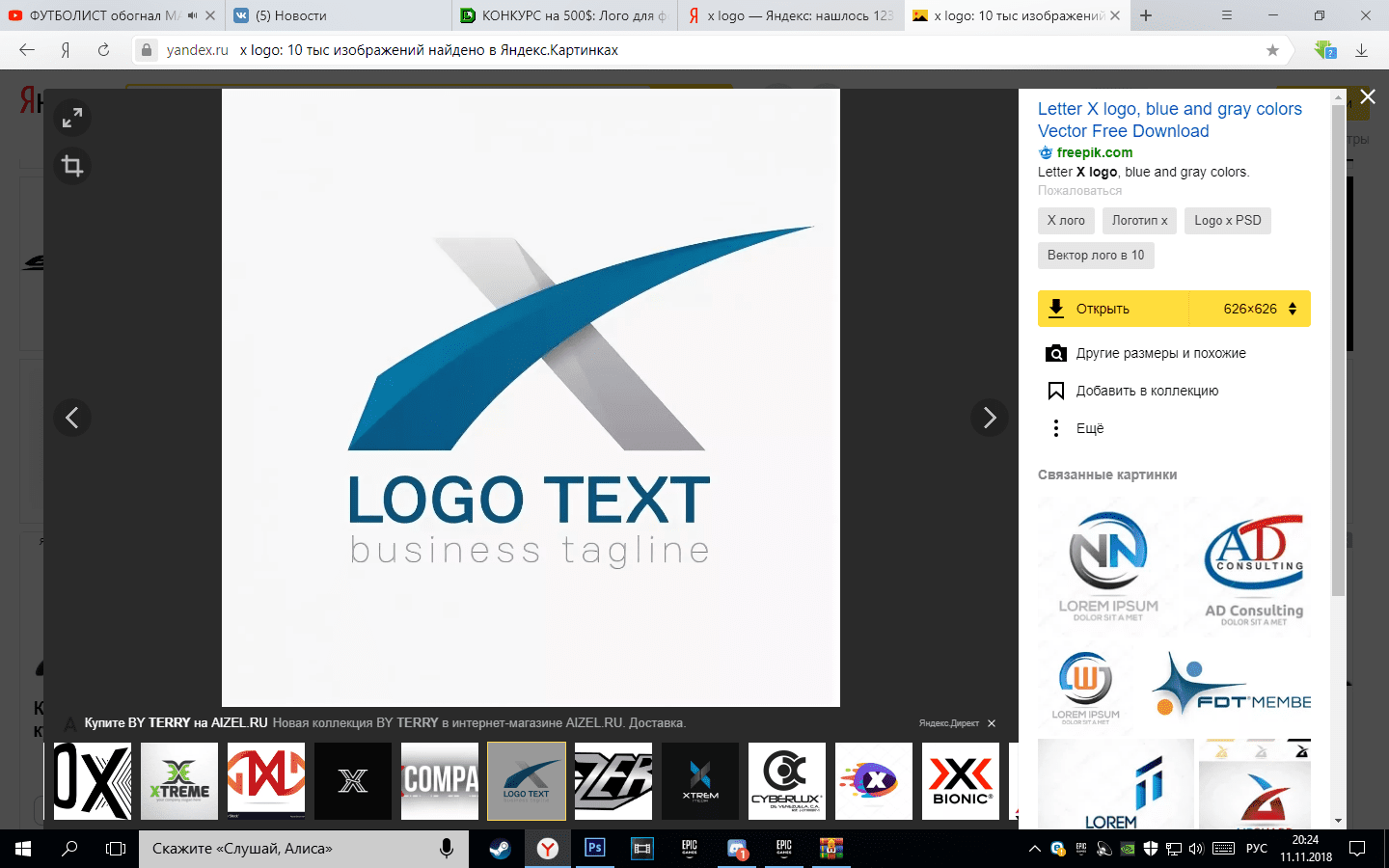Open Task View on the taskbar
Screen dimensions: 1389x868
click(x=116, y=849)
